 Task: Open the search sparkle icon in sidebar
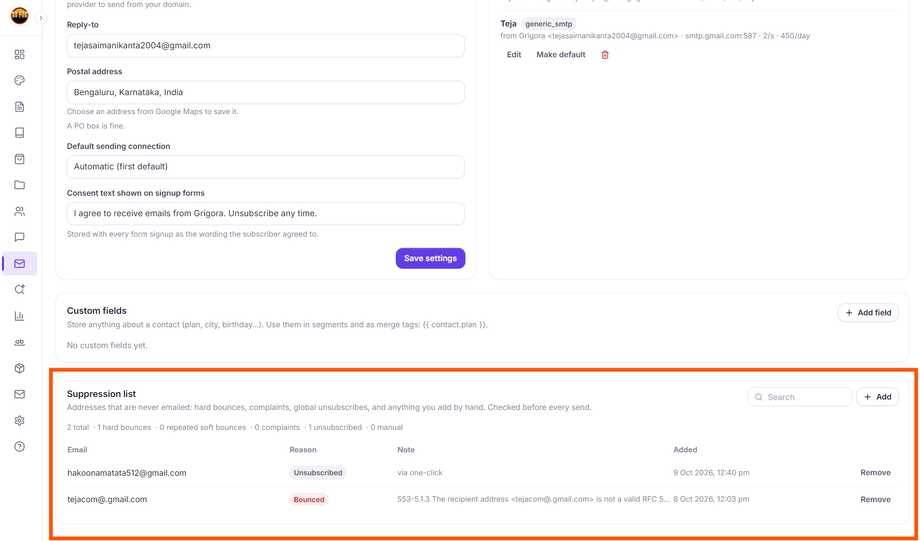[19, 289]
